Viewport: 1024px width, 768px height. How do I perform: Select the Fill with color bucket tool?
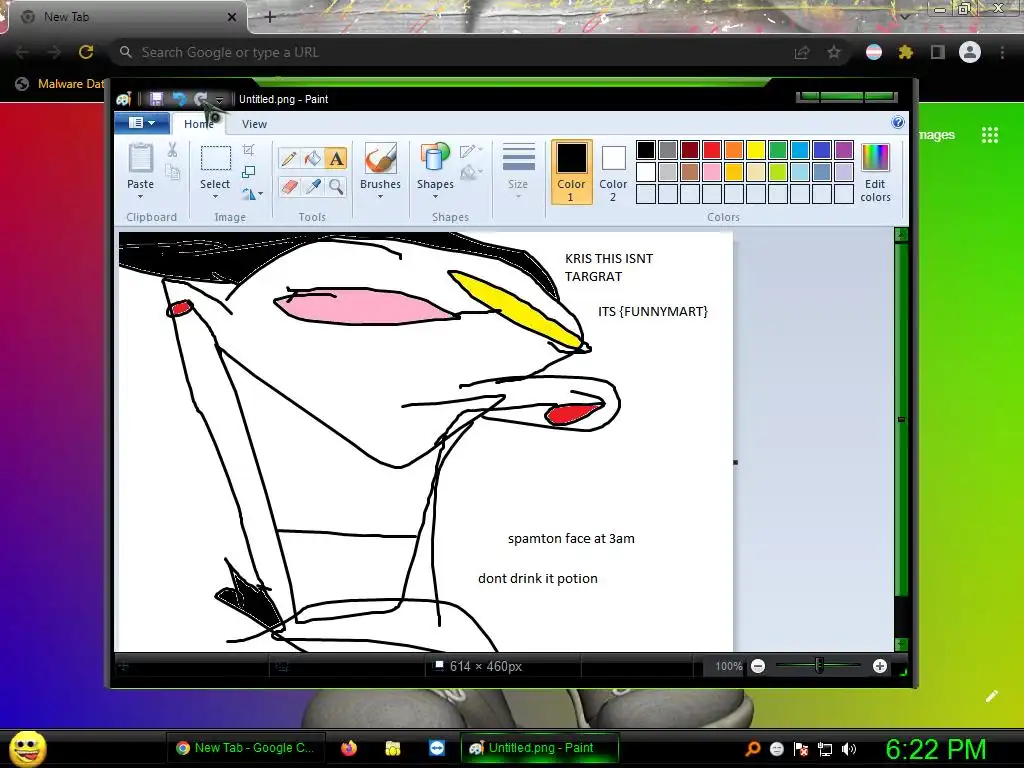313,158
